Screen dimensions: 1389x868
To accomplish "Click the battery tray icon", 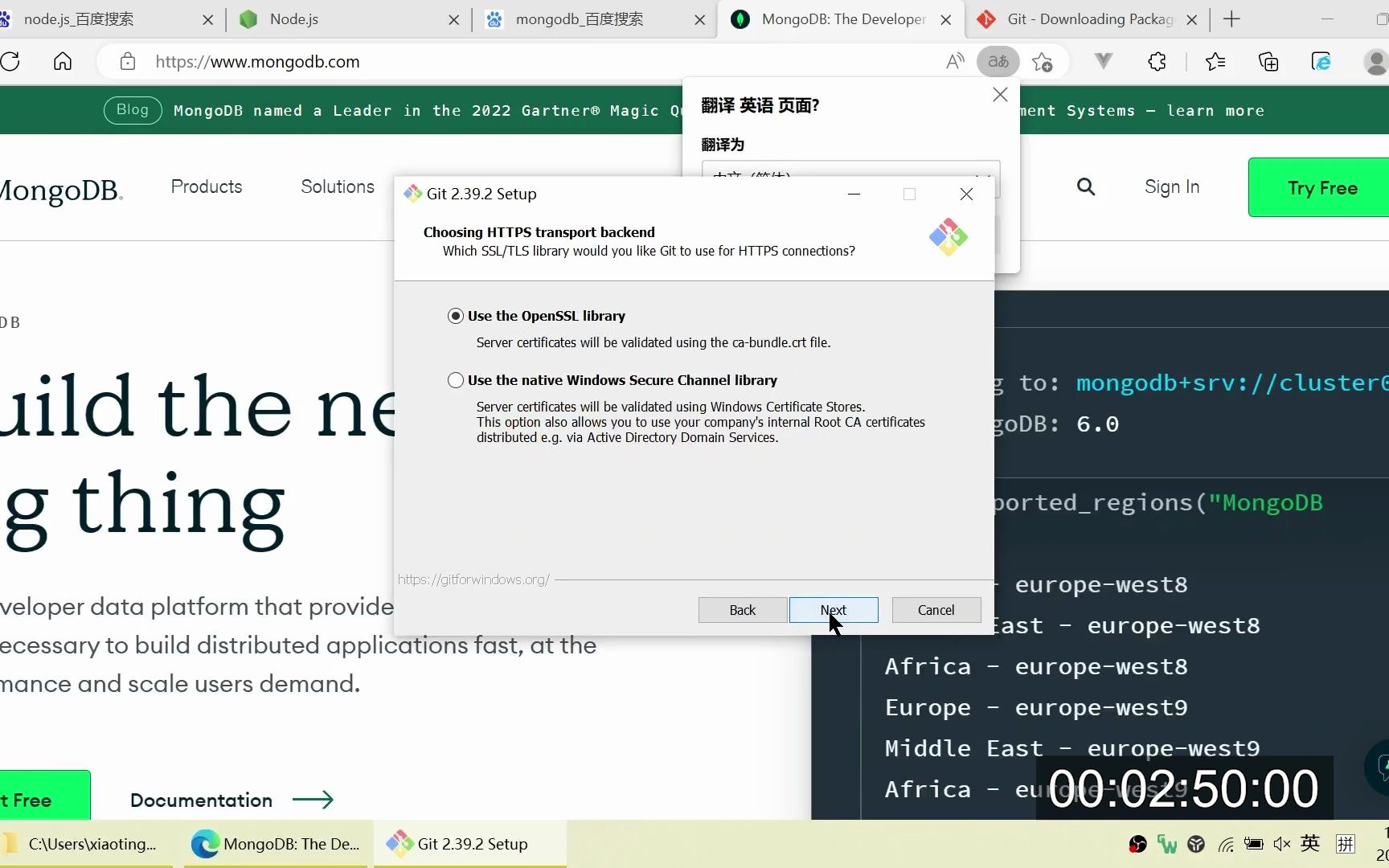I will [1253, 844].
